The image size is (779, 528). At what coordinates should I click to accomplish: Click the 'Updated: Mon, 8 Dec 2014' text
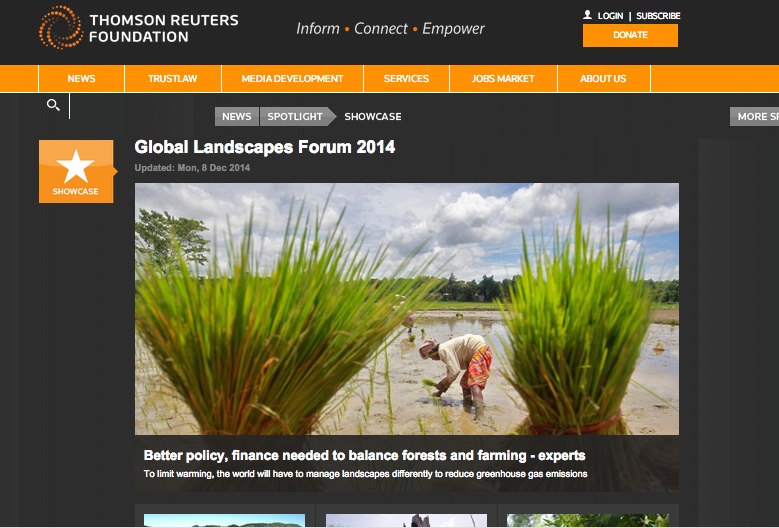192,168
